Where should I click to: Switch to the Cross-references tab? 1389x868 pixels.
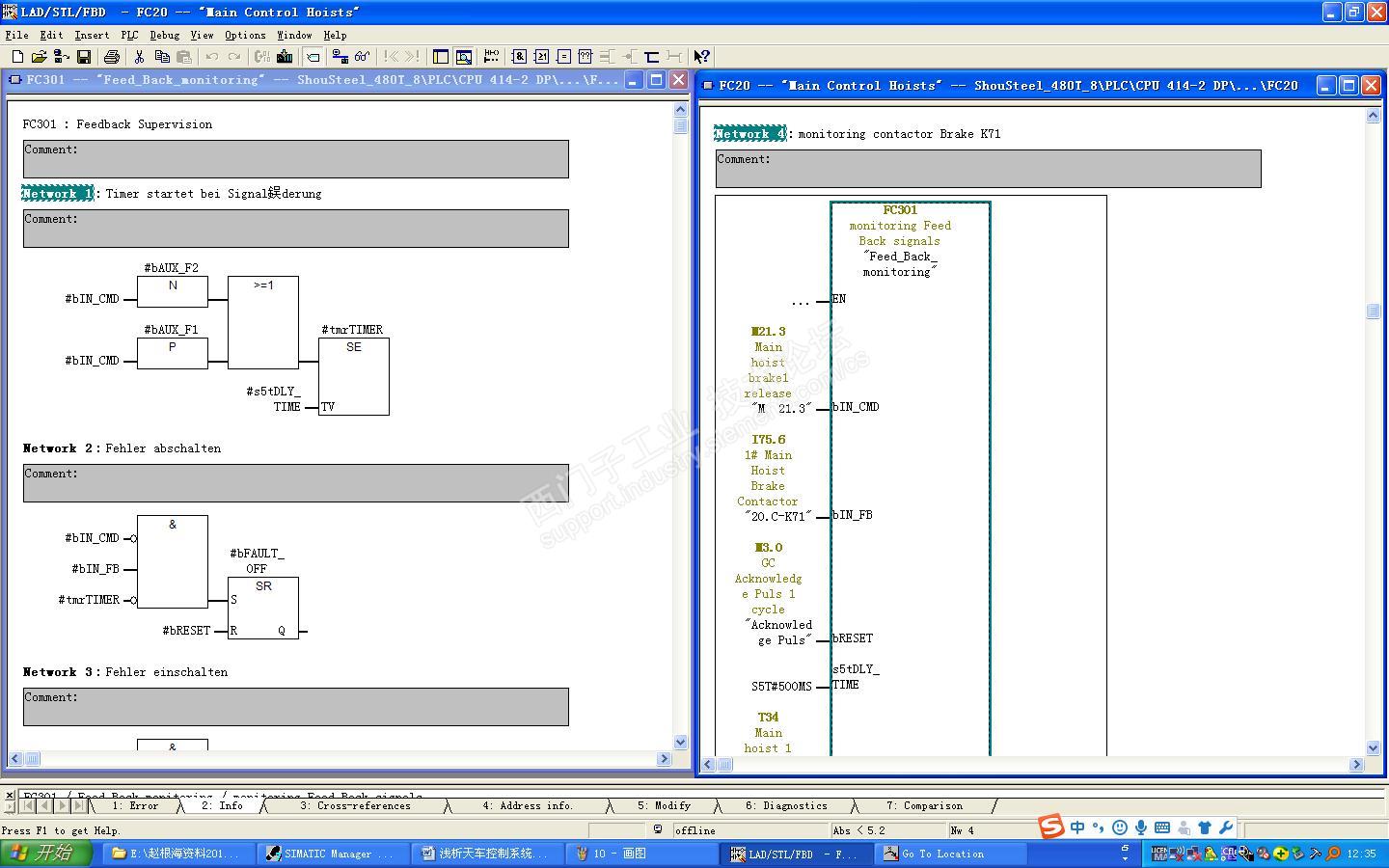[354, 806]
